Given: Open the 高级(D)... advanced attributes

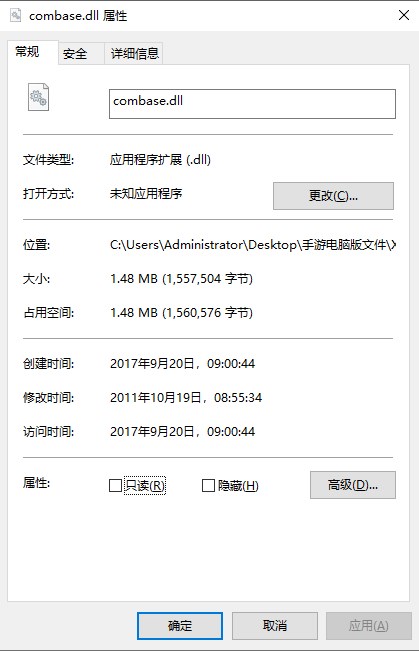Looking at the screenshot, I should tap(353, 485).
